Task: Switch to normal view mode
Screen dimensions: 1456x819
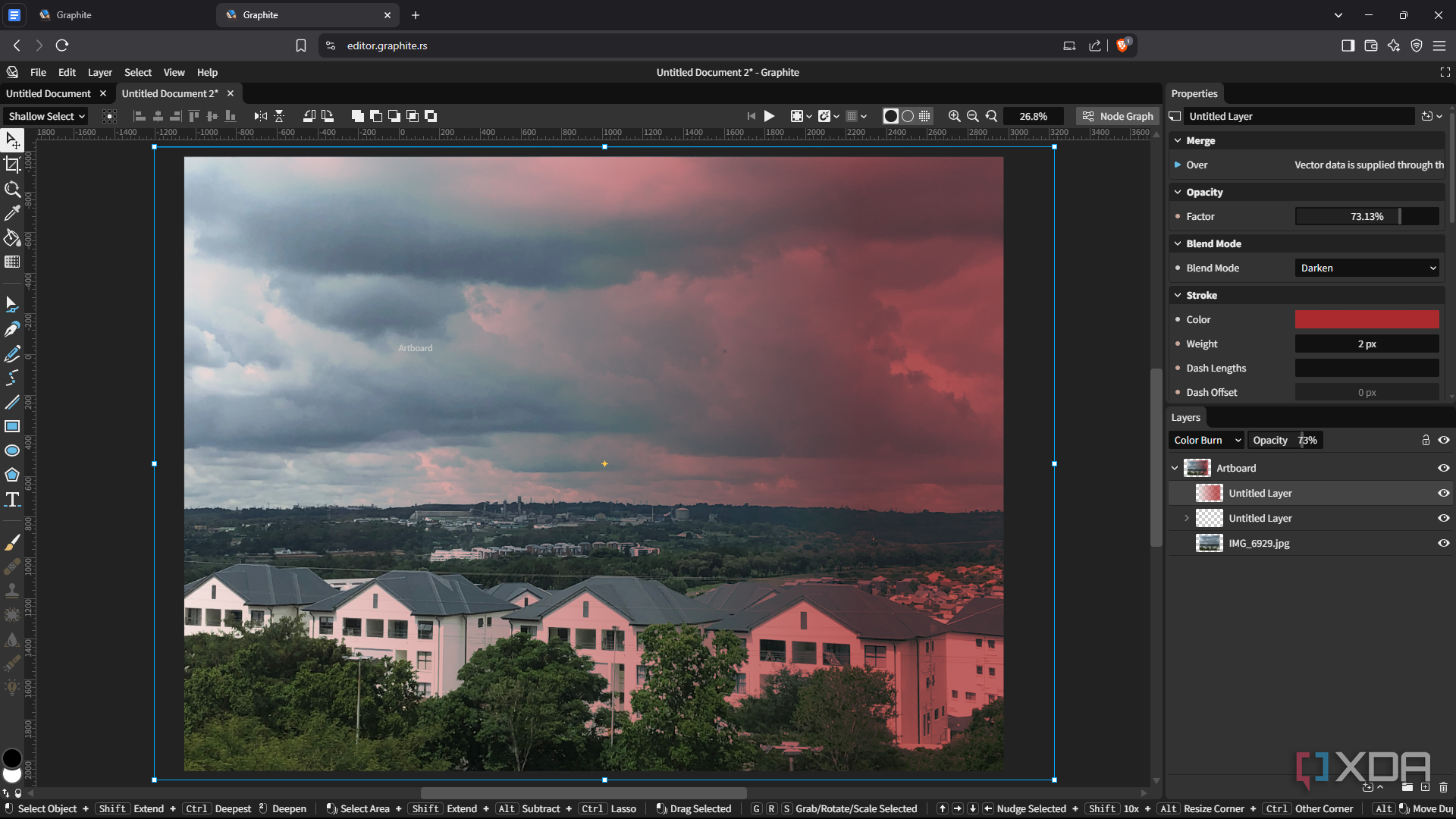Action: click(x=891, y=116)
